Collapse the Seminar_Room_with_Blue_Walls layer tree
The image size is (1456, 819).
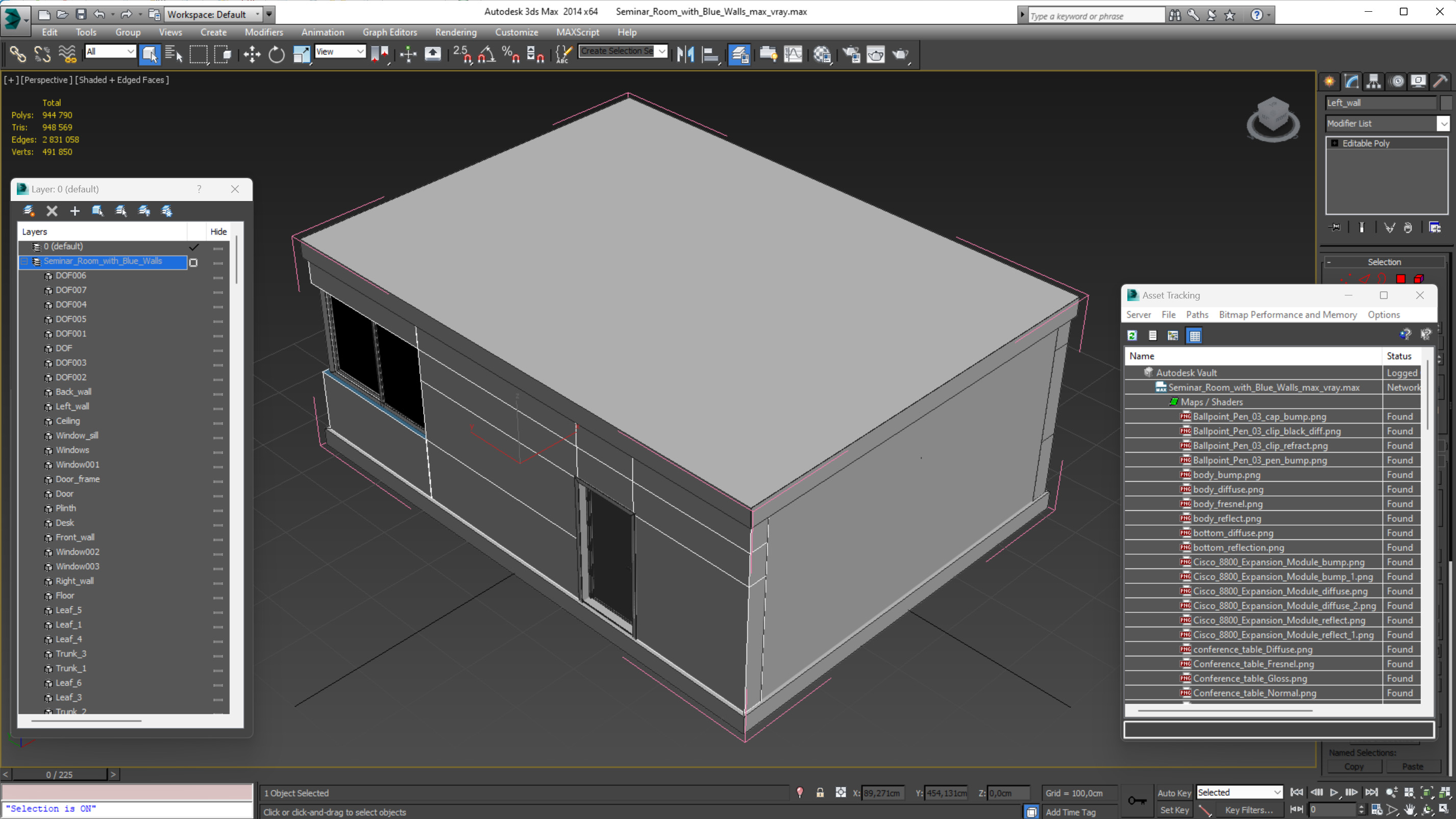tap(24, 261)
